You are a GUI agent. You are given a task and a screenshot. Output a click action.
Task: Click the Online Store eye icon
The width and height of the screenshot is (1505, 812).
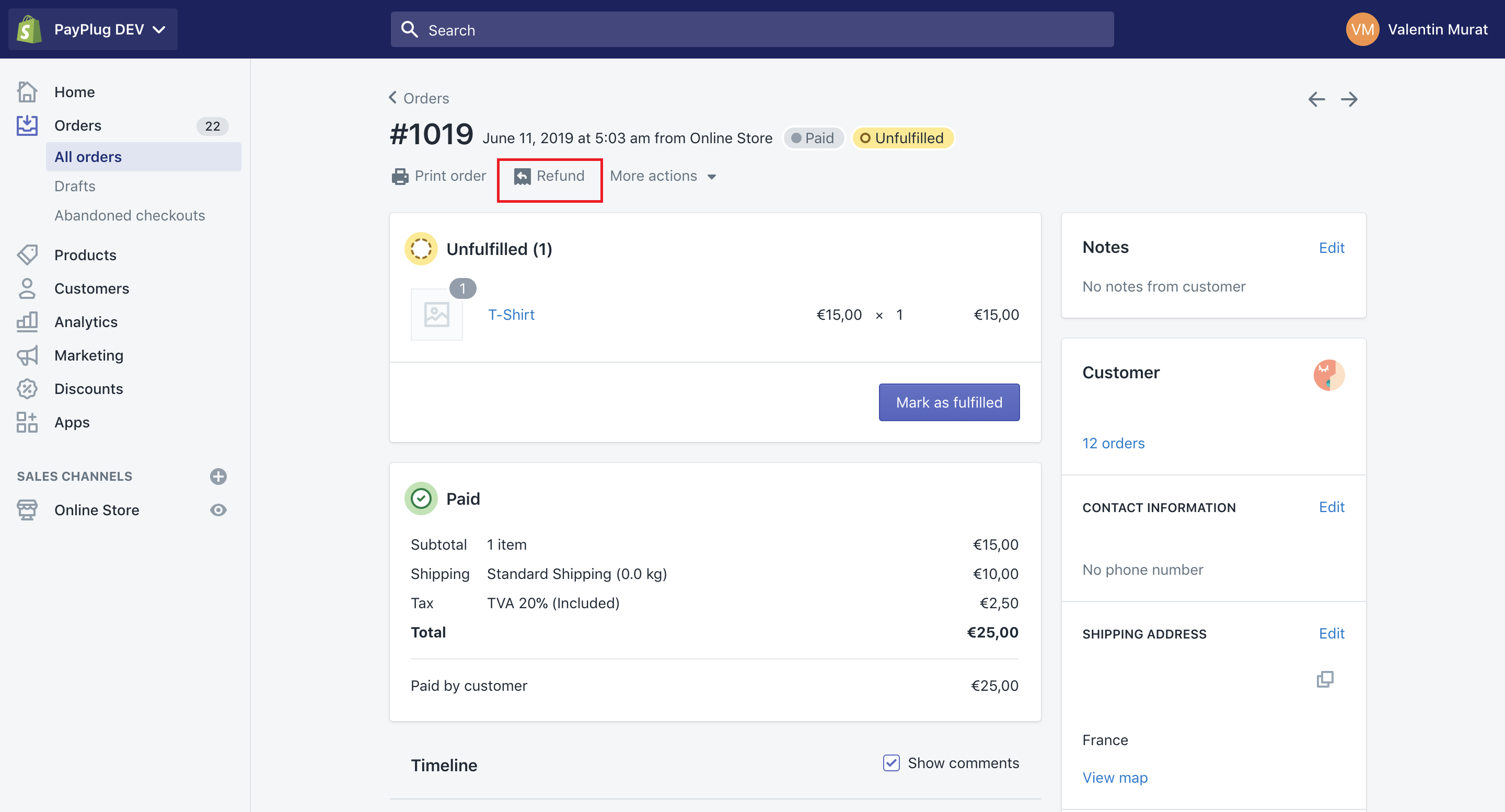click(x=218, y=509)
